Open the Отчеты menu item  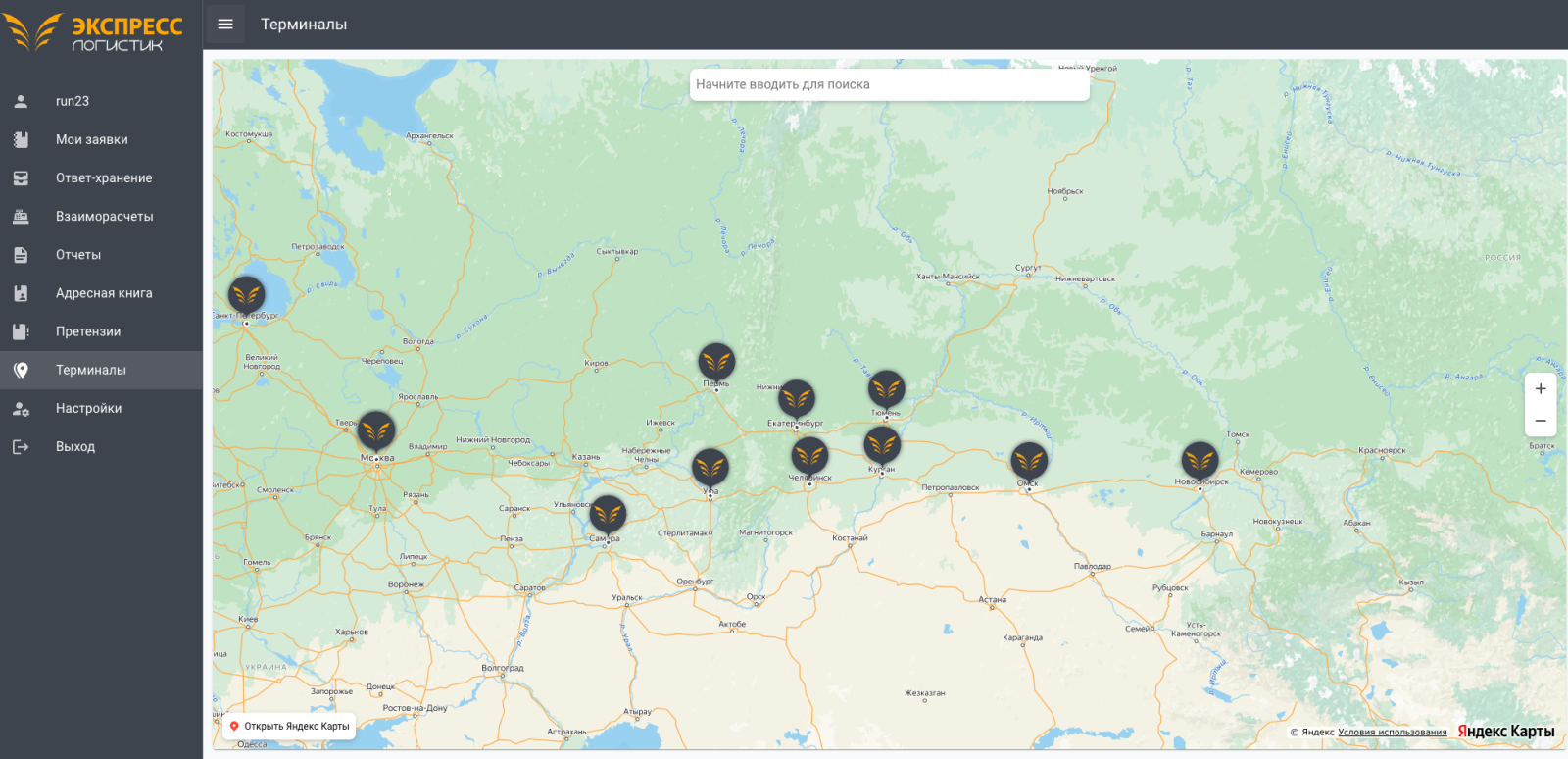(x=101, y=255)
